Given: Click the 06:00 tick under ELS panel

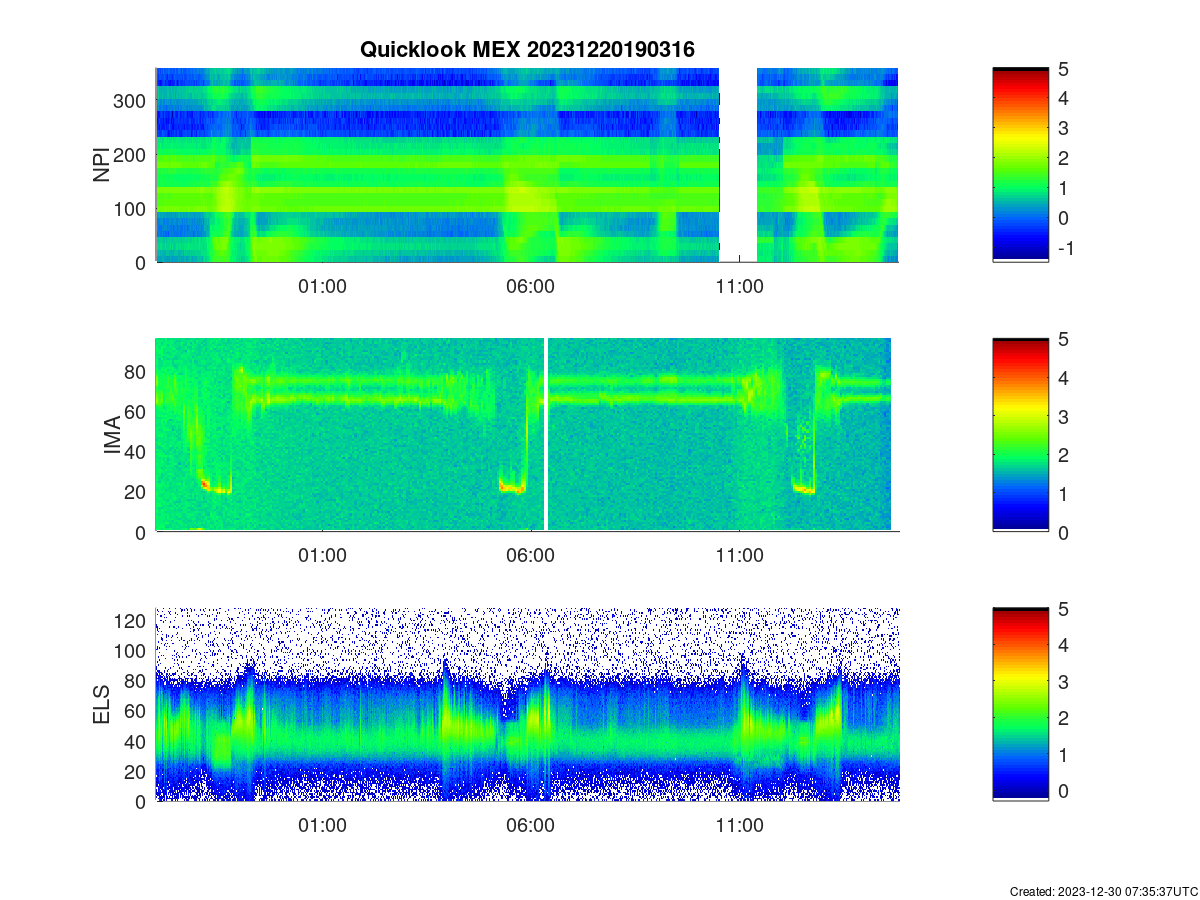Looking at the screenshot, I should tap(531, 826).
